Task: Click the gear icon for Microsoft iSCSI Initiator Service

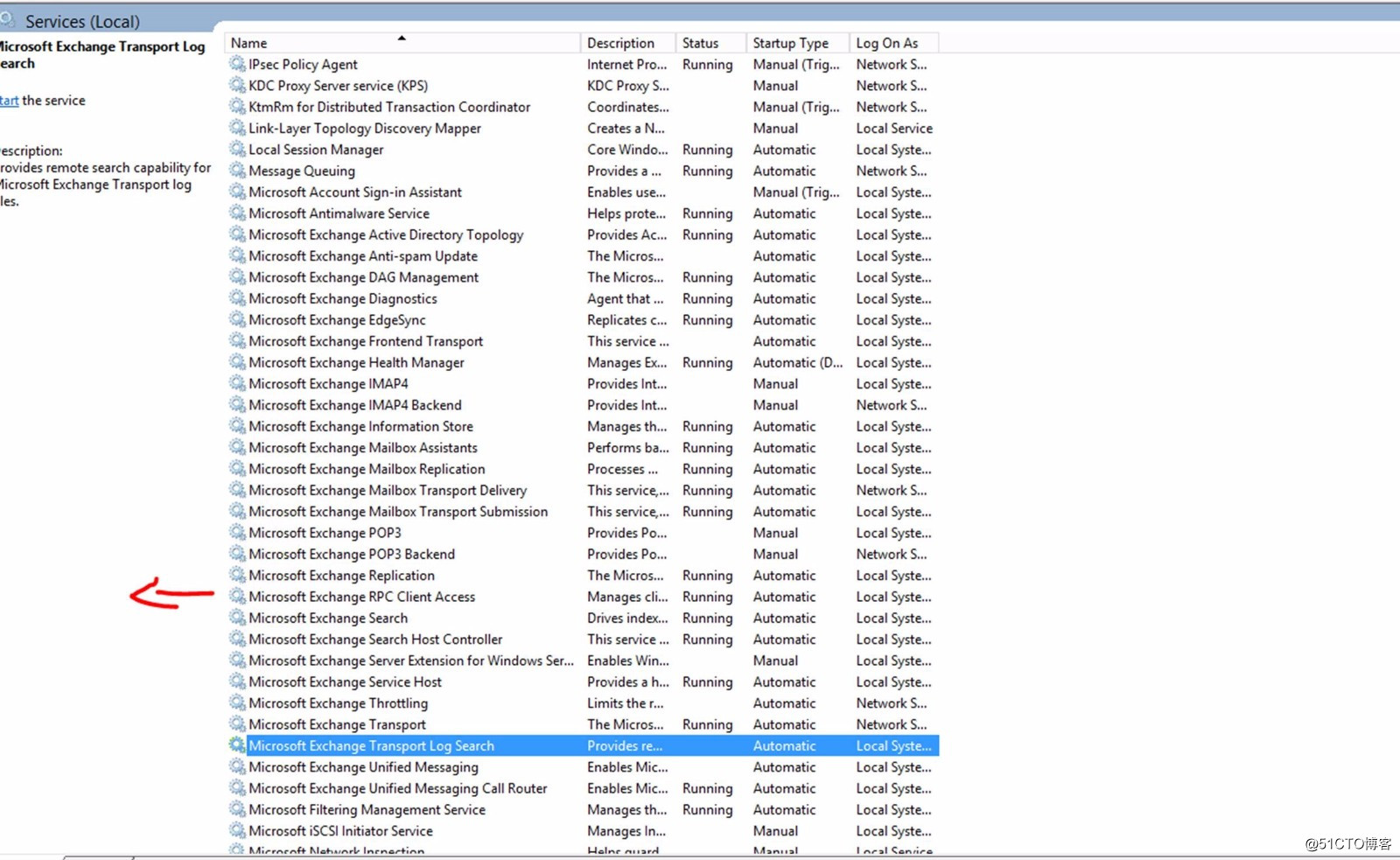Action: coord(237,830)
